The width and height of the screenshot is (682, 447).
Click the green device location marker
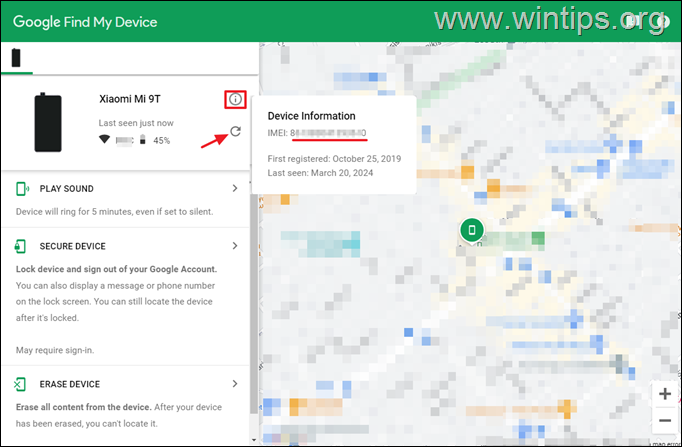coord(471,230)
